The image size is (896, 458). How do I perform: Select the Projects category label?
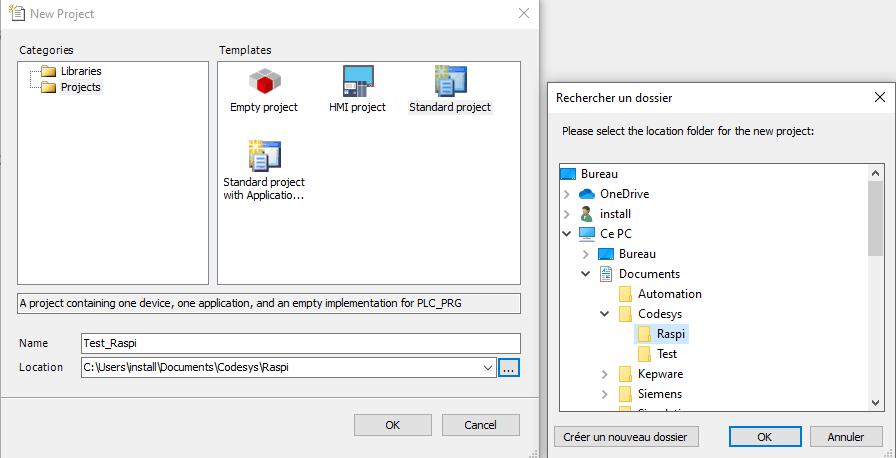pyautogui.click(x=81, y=87)
